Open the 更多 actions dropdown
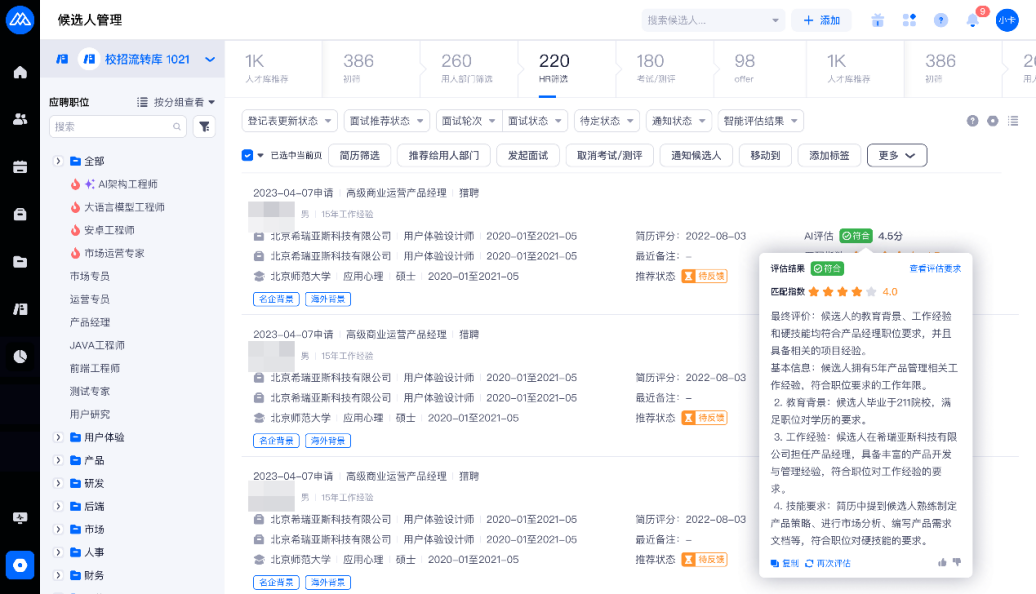The height and width of the screenshot is (594, 1036). (x=896, y=155)
